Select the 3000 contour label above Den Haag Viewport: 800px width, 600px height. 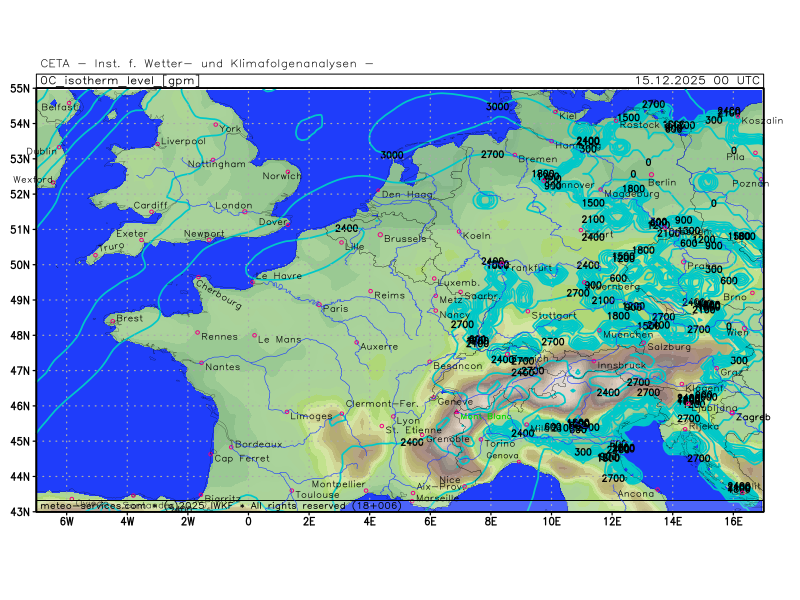point(392,155)
